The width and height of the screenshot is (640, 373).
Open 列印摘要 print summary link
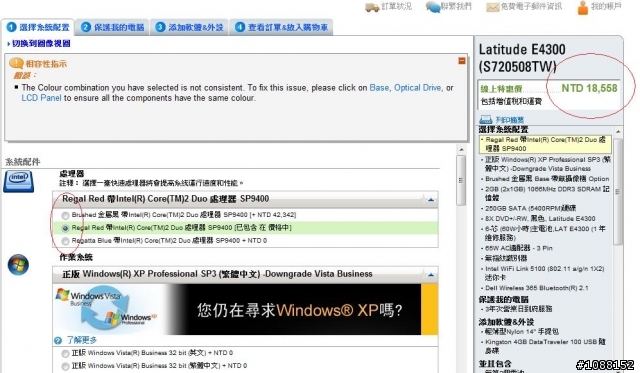click(509, 120)
